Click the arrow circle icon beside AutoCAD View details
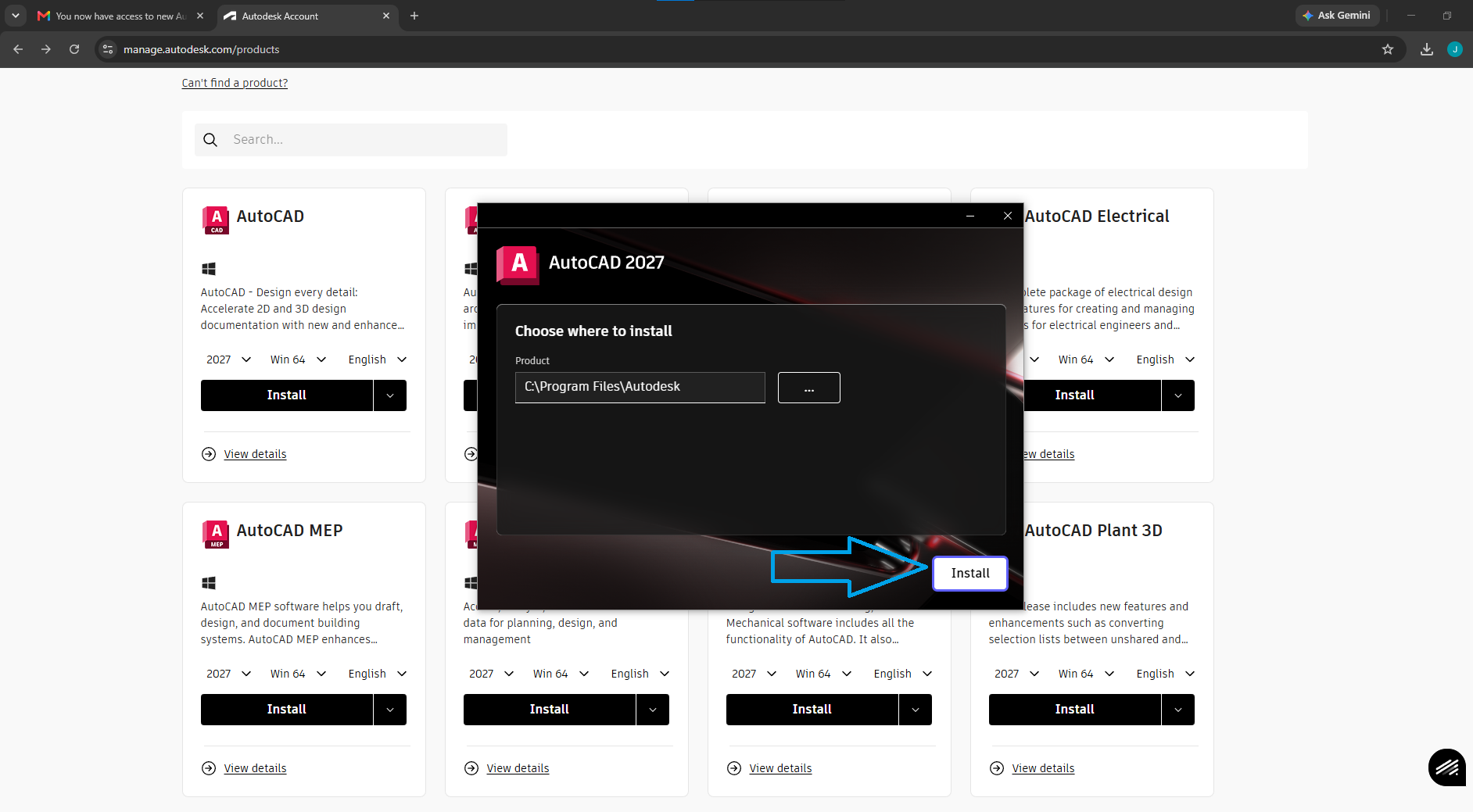The width and height of the screenshot is (1473, 812). tap(209, 454)
